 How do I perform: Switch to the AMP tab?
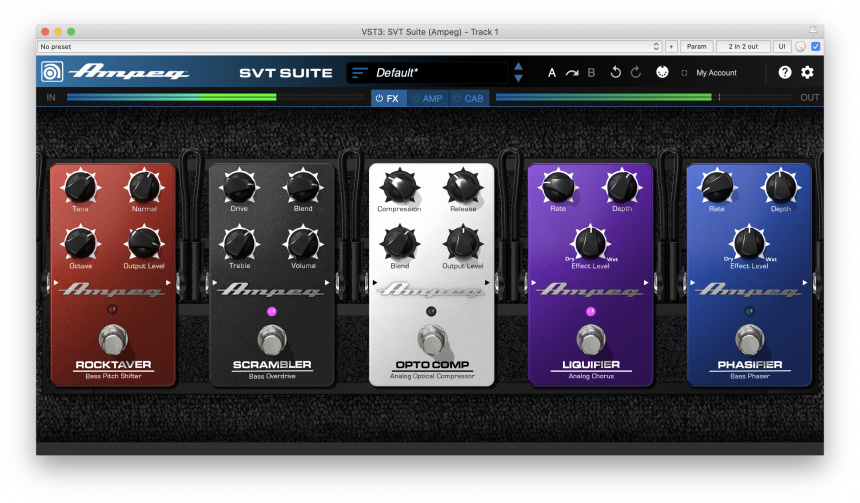(428, 98)
